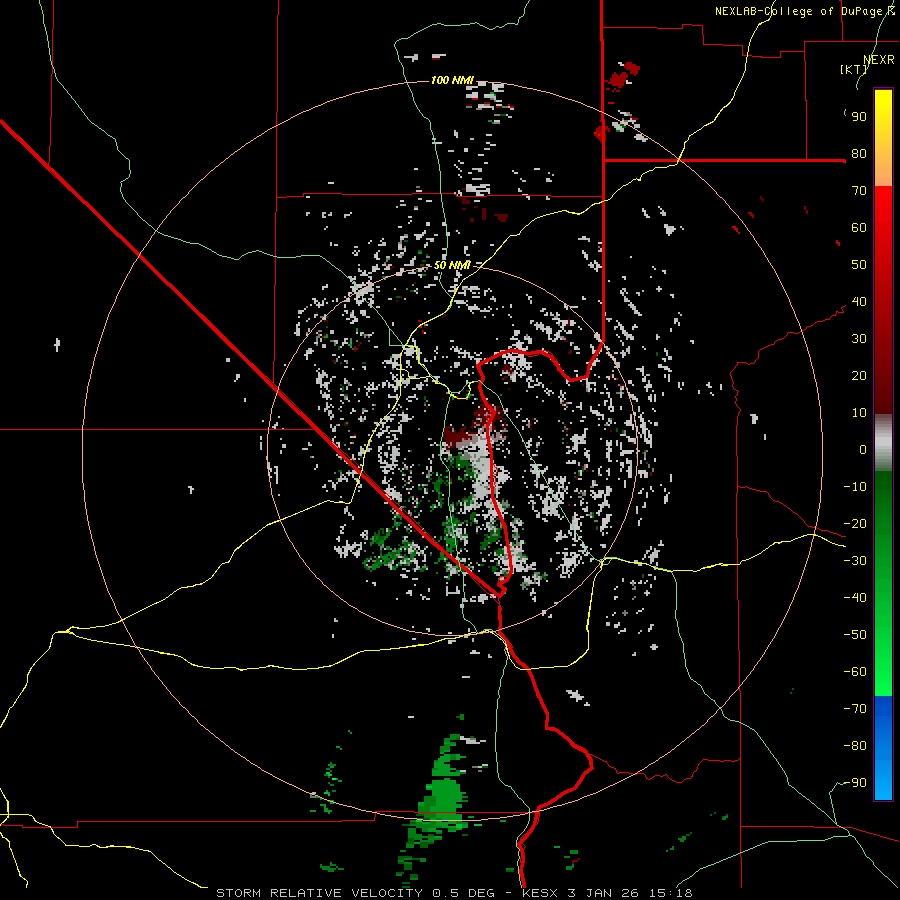Click the positive 60 scale label
Viewport: 900px width, 900px height.
tap(859, 227)
